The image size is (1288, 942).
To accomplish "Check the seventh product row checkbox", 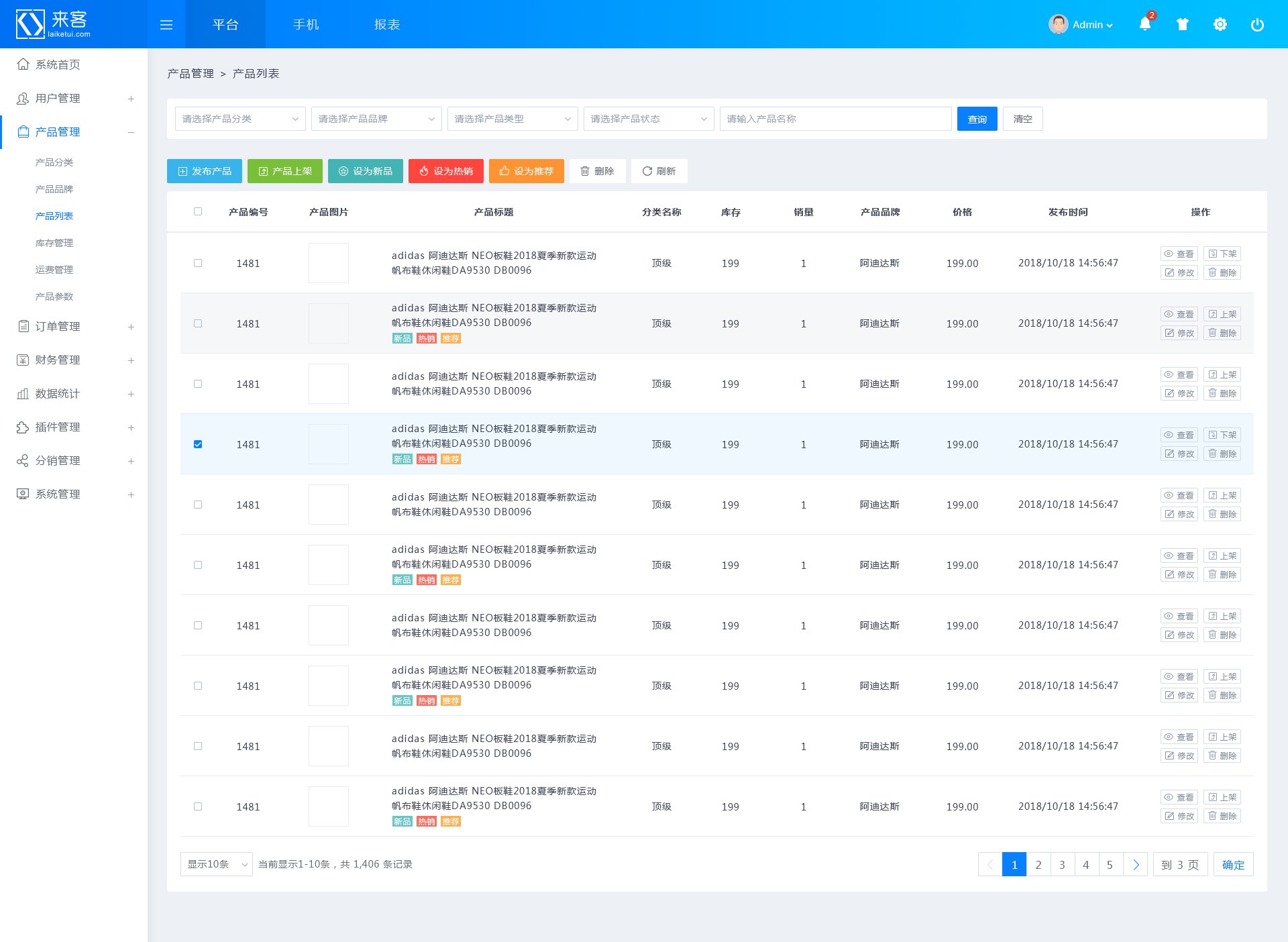I will (x=198, y=625).
